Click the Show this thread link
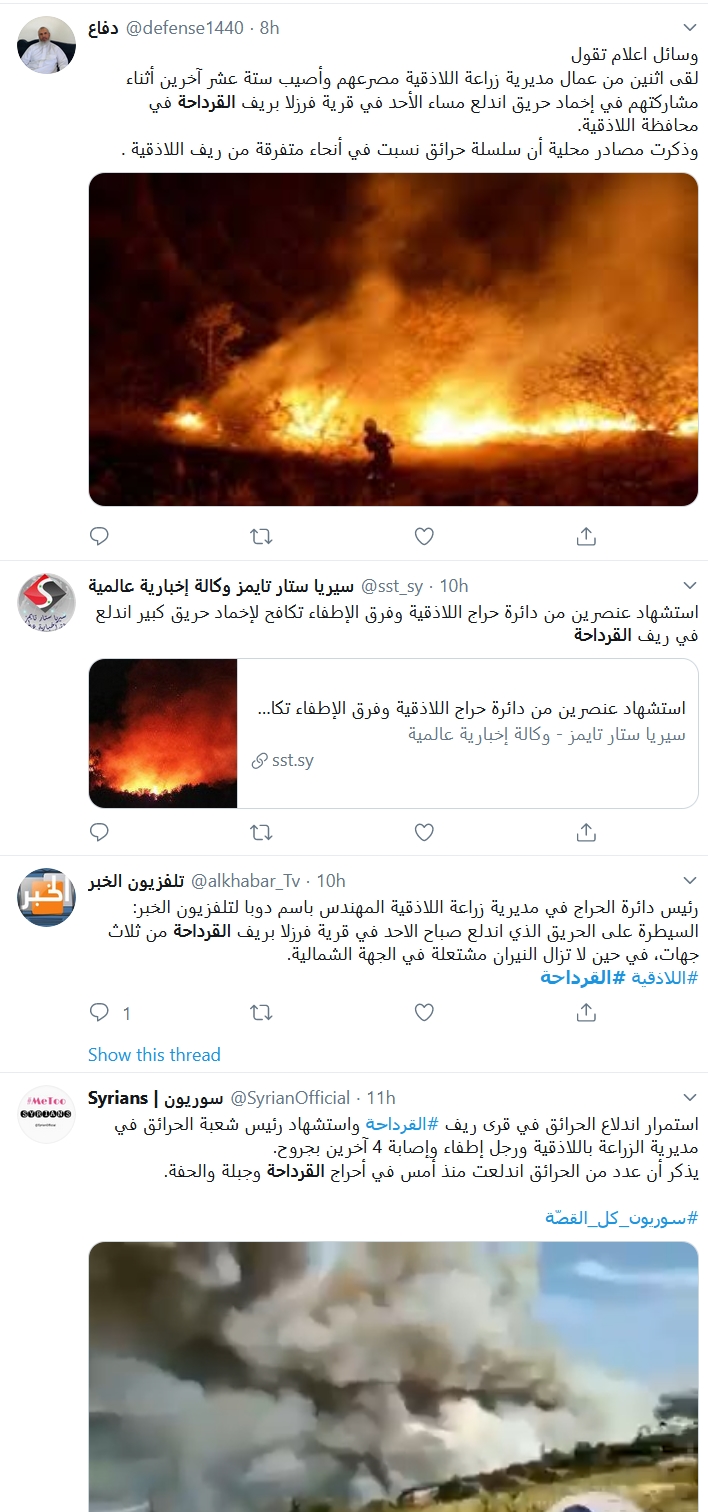 pyautogui.click(x=154, y=1054)
